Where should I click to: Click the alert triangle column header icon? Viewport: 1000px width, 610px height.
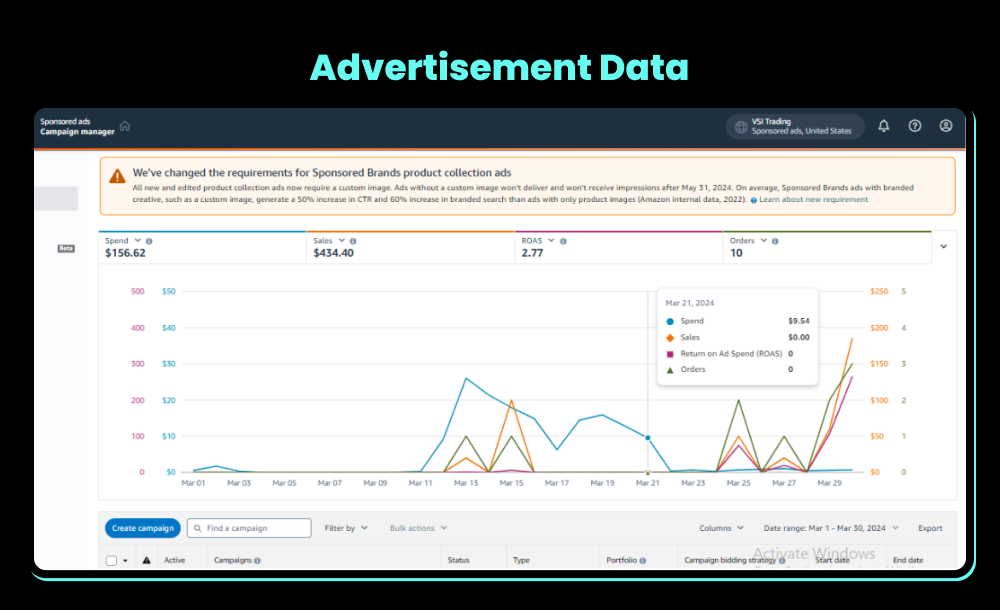147,561
